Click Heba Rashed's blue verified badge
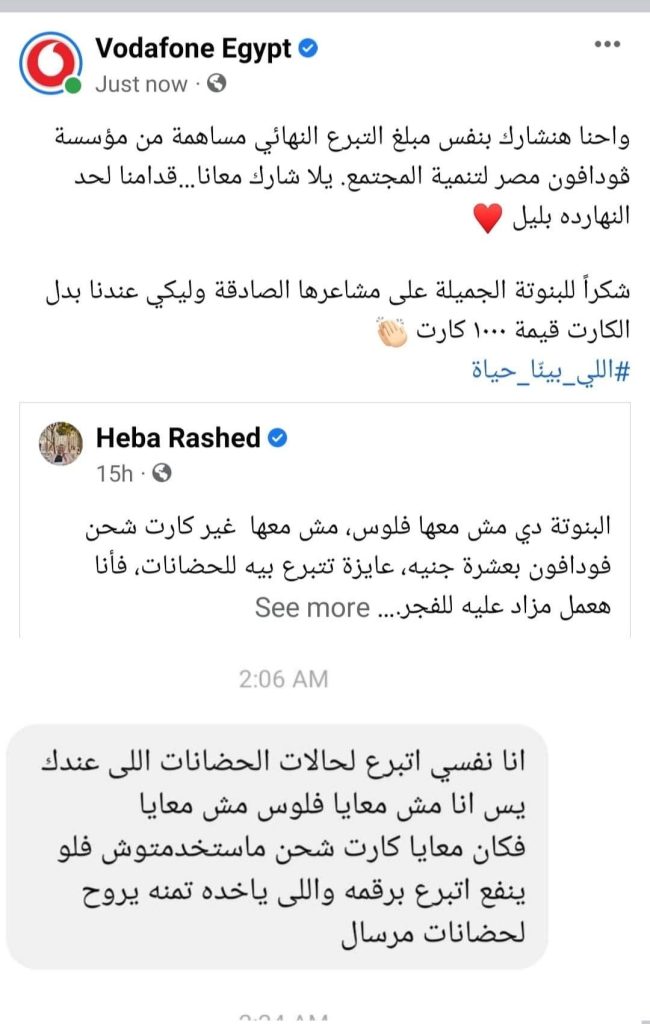Screen dimensions: 650x1024 [x=277, y=437]
